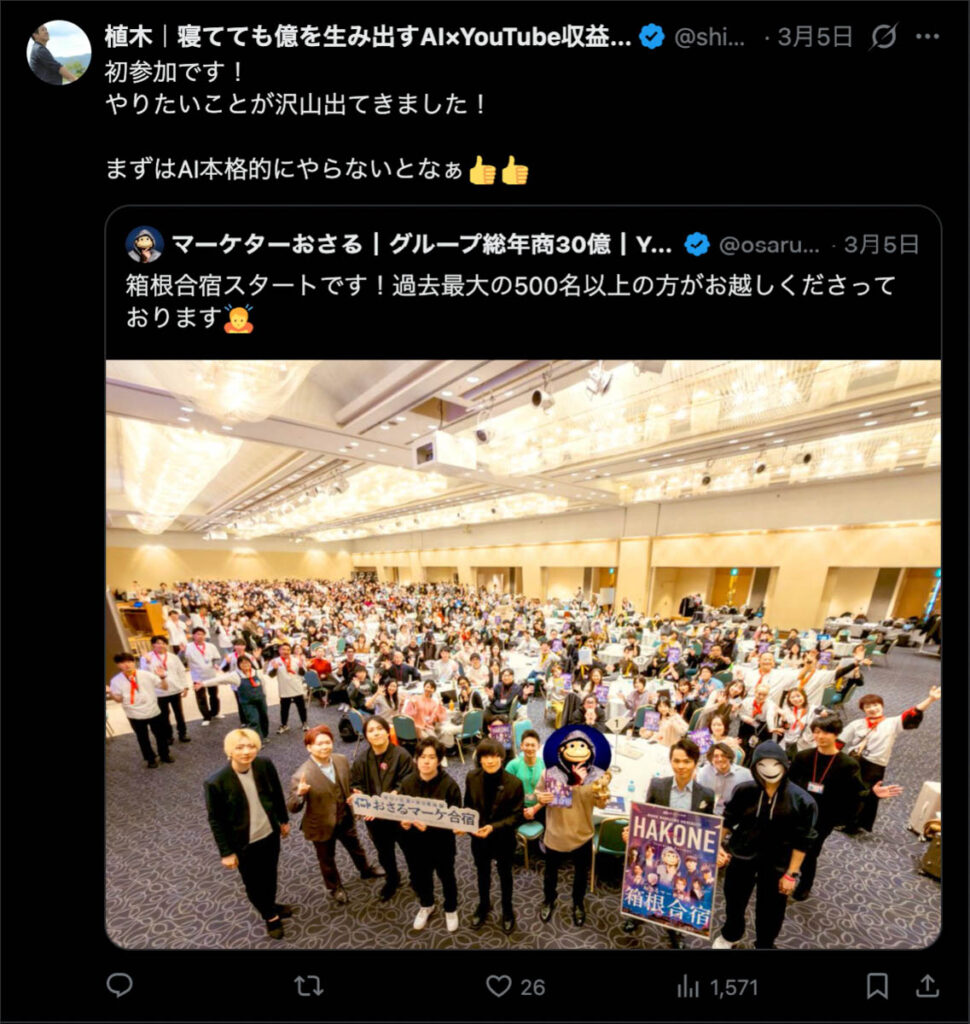This screenshot has height=1024, width=970.
Task: Open the Grok explain icon near date
Action: tap(883, 37)
